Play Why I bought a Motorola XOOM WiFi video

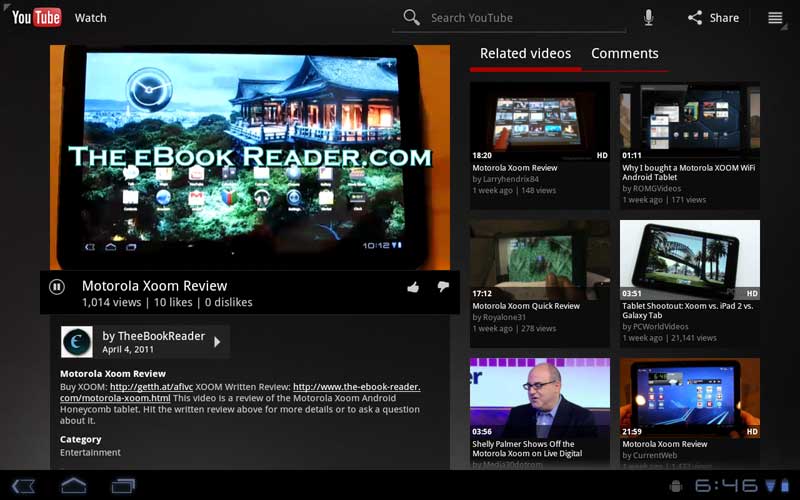[x=690, y=121]
